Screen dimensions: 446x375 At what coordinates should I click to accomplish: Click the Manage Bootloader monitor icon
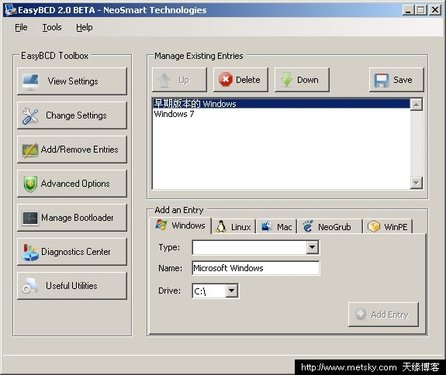[30, 218]
